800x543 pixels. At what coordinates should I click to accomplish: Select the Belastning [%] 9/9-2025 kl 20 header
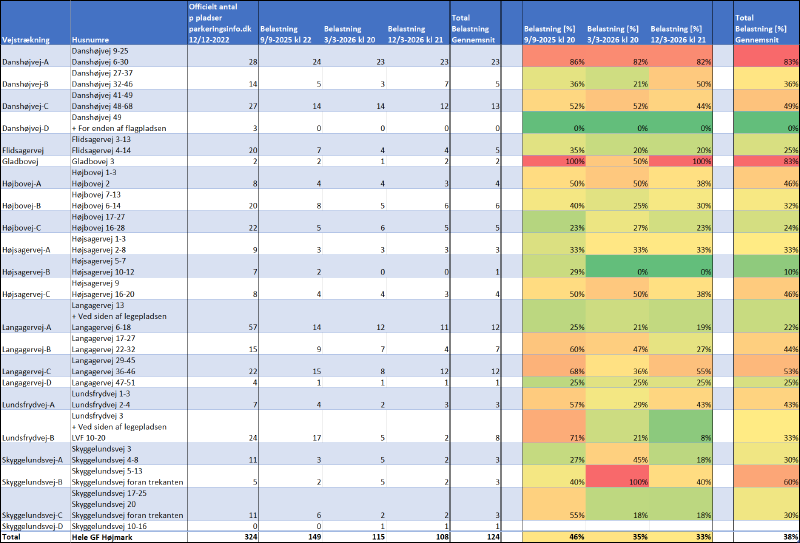click(556, 34)
